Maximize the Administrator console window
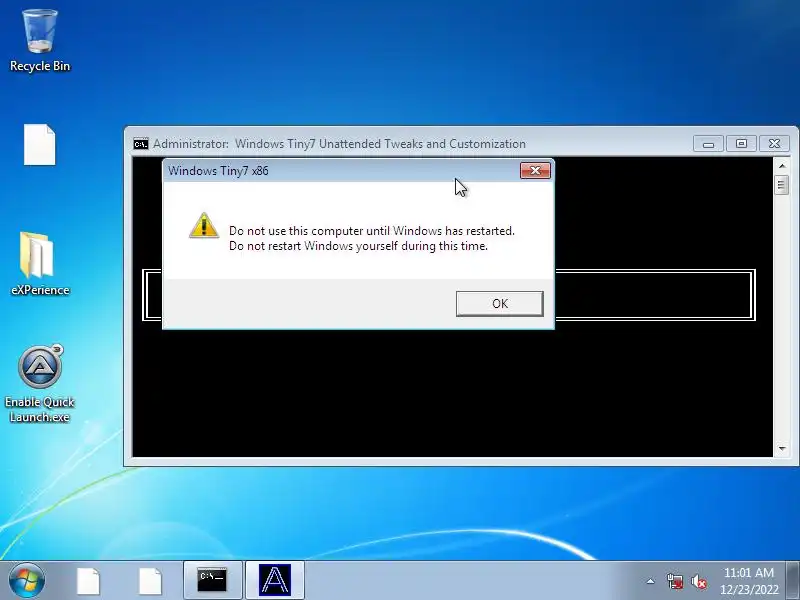This screenshot has width=800, height=600. [741, 144]
